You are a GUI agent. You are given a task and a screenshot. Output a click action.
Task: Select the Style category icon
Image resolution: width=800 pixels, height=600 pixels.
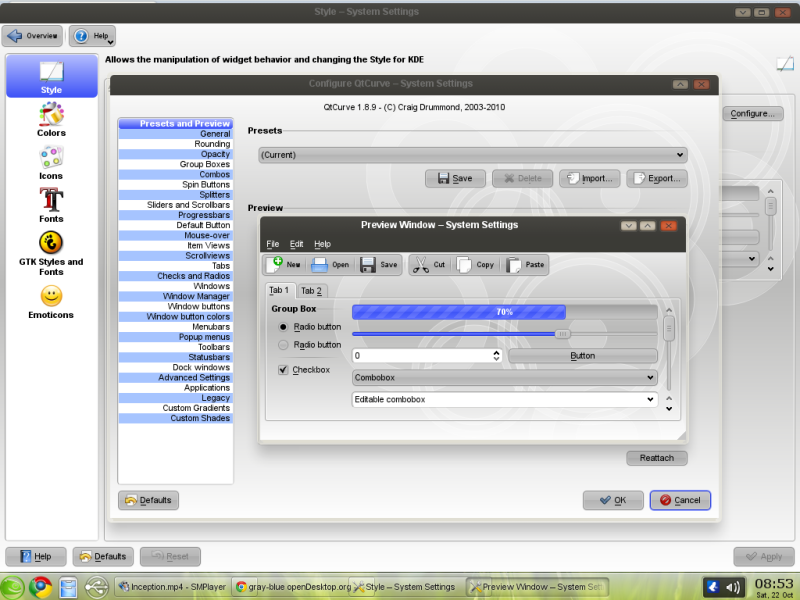point(52,76)
